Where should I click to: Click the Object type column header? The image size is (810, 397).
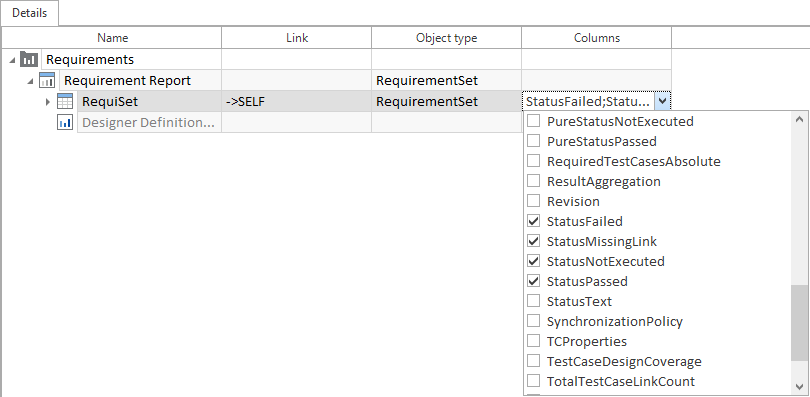[x=446, y=38]
